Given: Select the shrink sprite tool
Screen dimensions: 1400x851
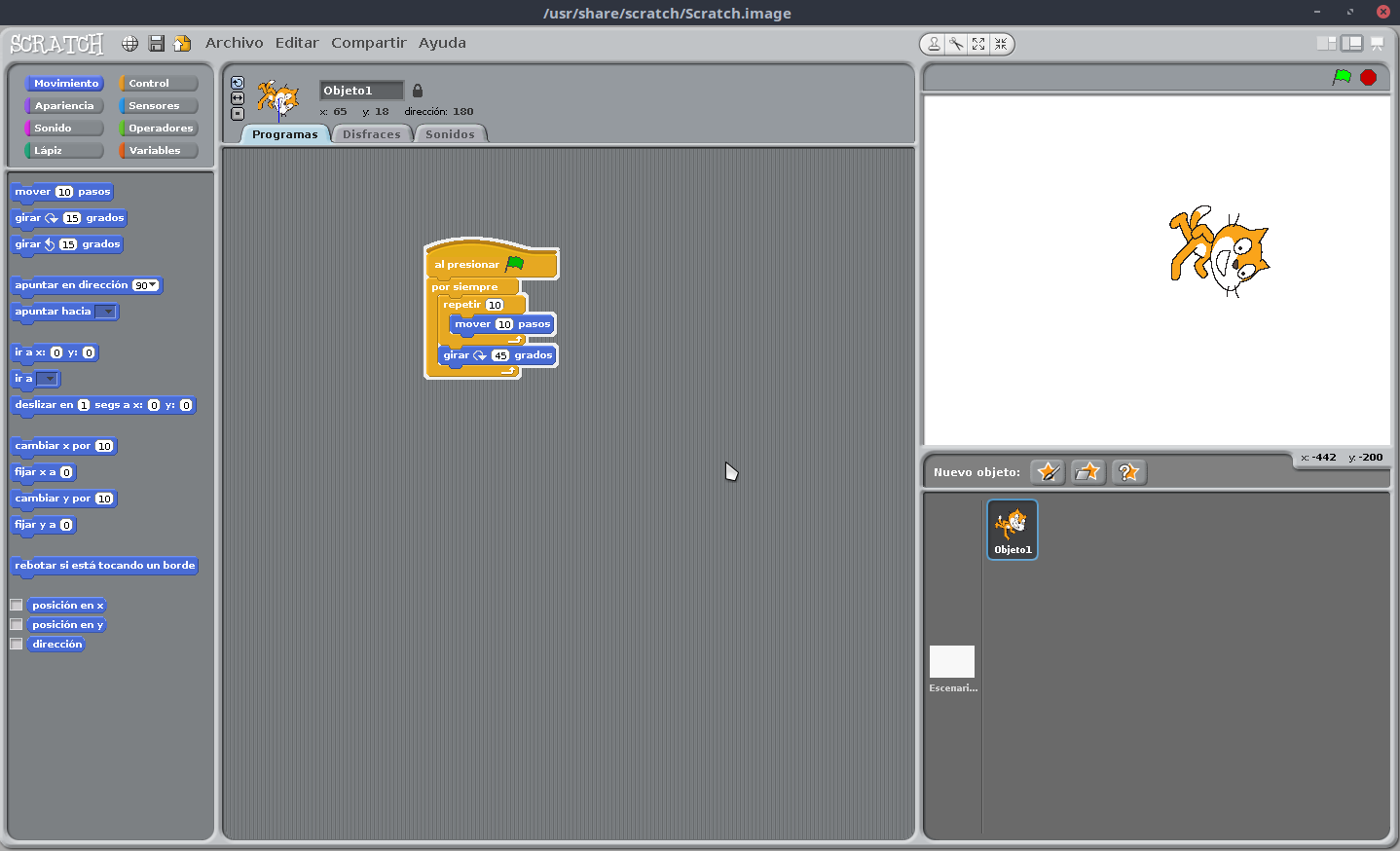Looking at the screenshot, I should (1001, 44).
